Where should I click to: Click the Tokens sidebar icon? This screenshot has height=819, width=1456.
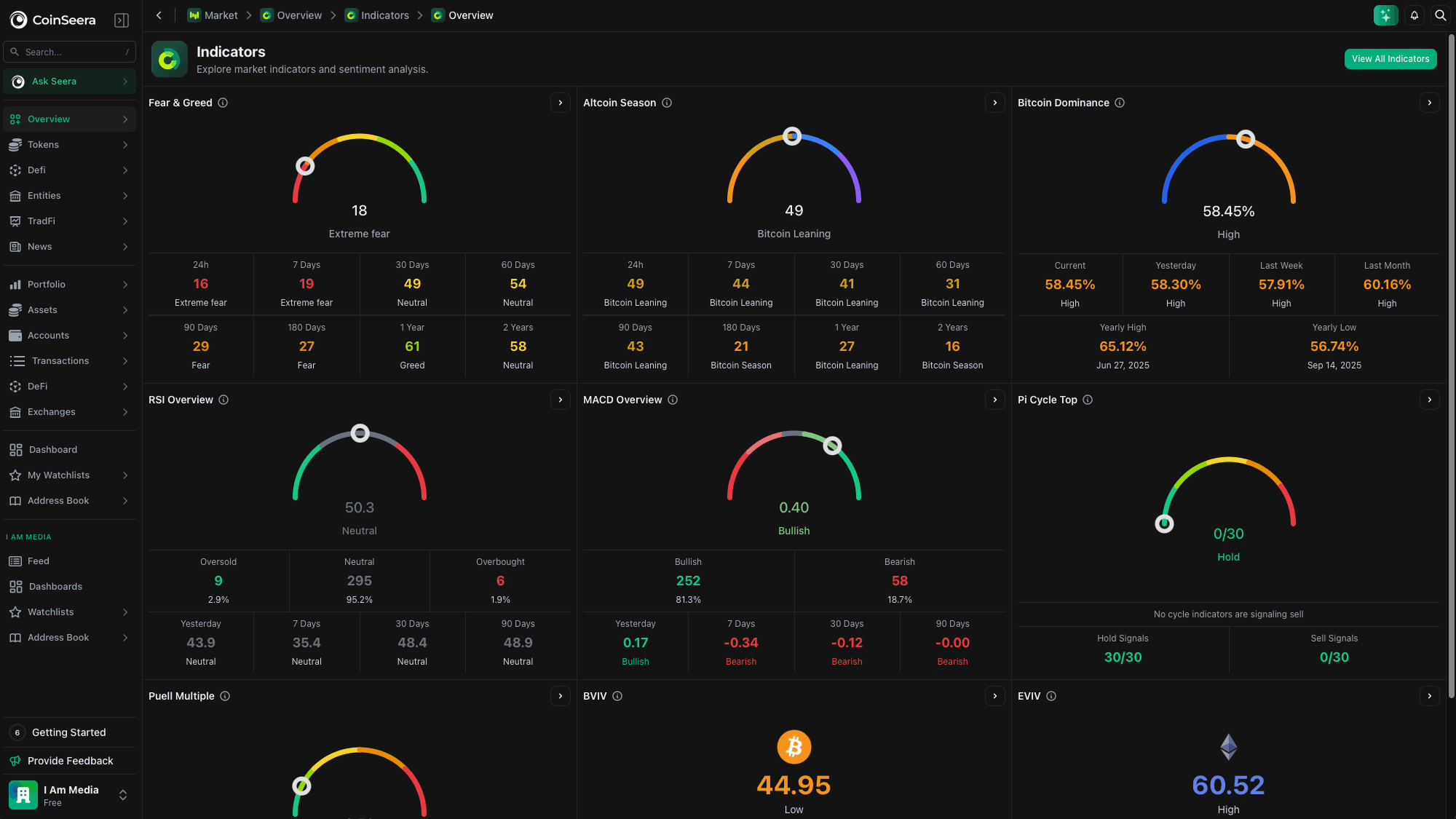(15, 145)
